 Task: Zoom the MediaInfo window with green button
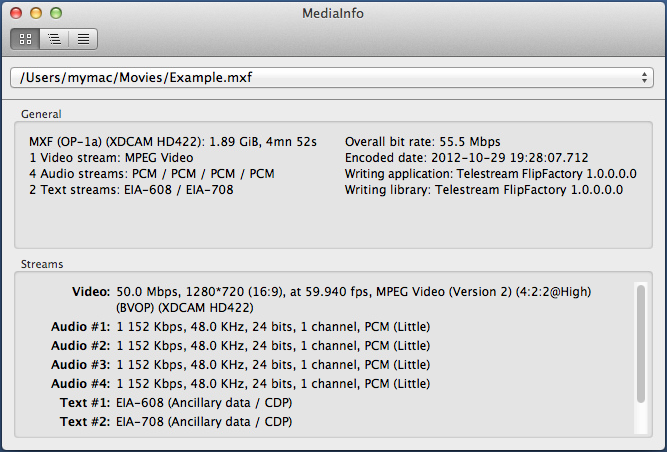(56, 13)
